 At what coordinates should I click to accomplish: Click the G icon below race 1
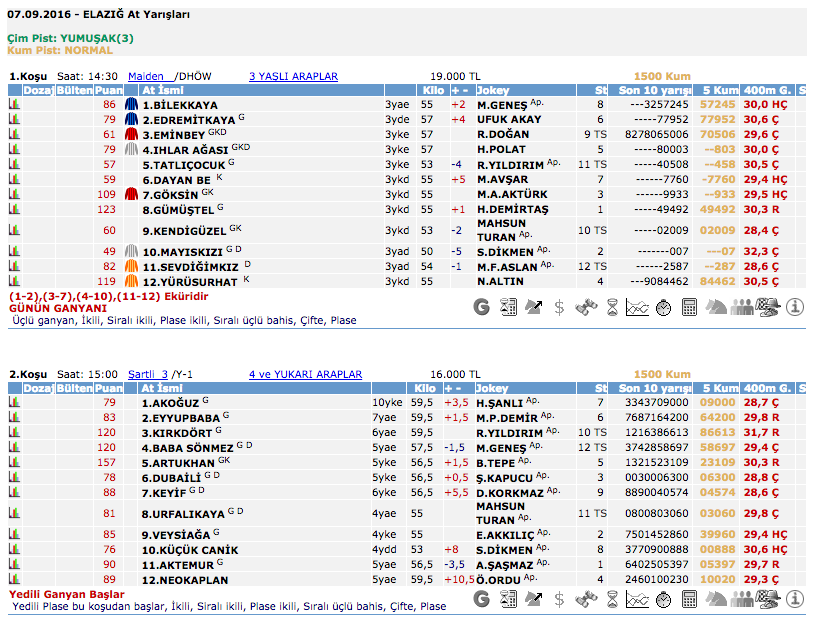coord(482,307)
